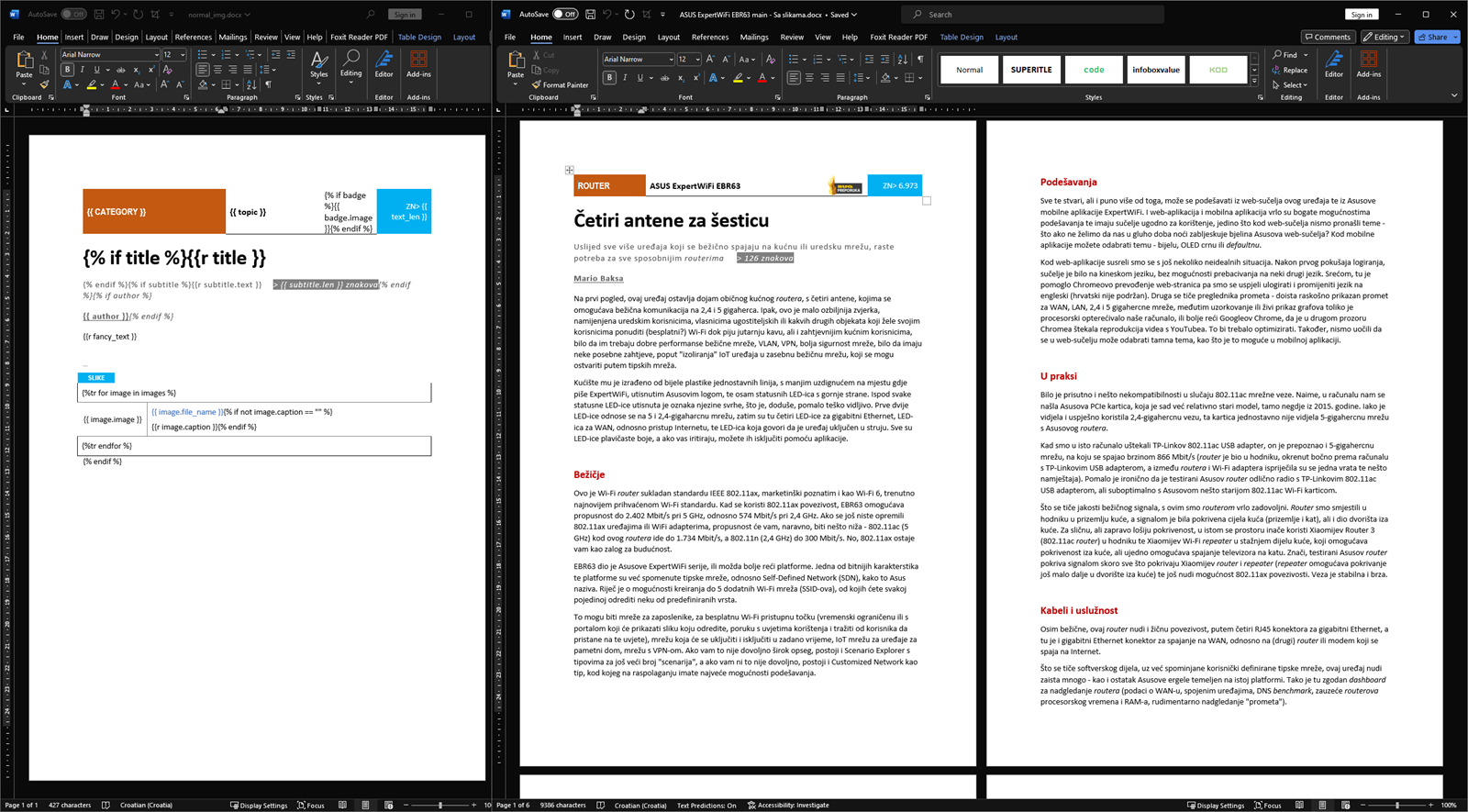Click Save icon in ASUS ExpertWiFi window
Screen dimensions: 1468x812
point(590,15)
